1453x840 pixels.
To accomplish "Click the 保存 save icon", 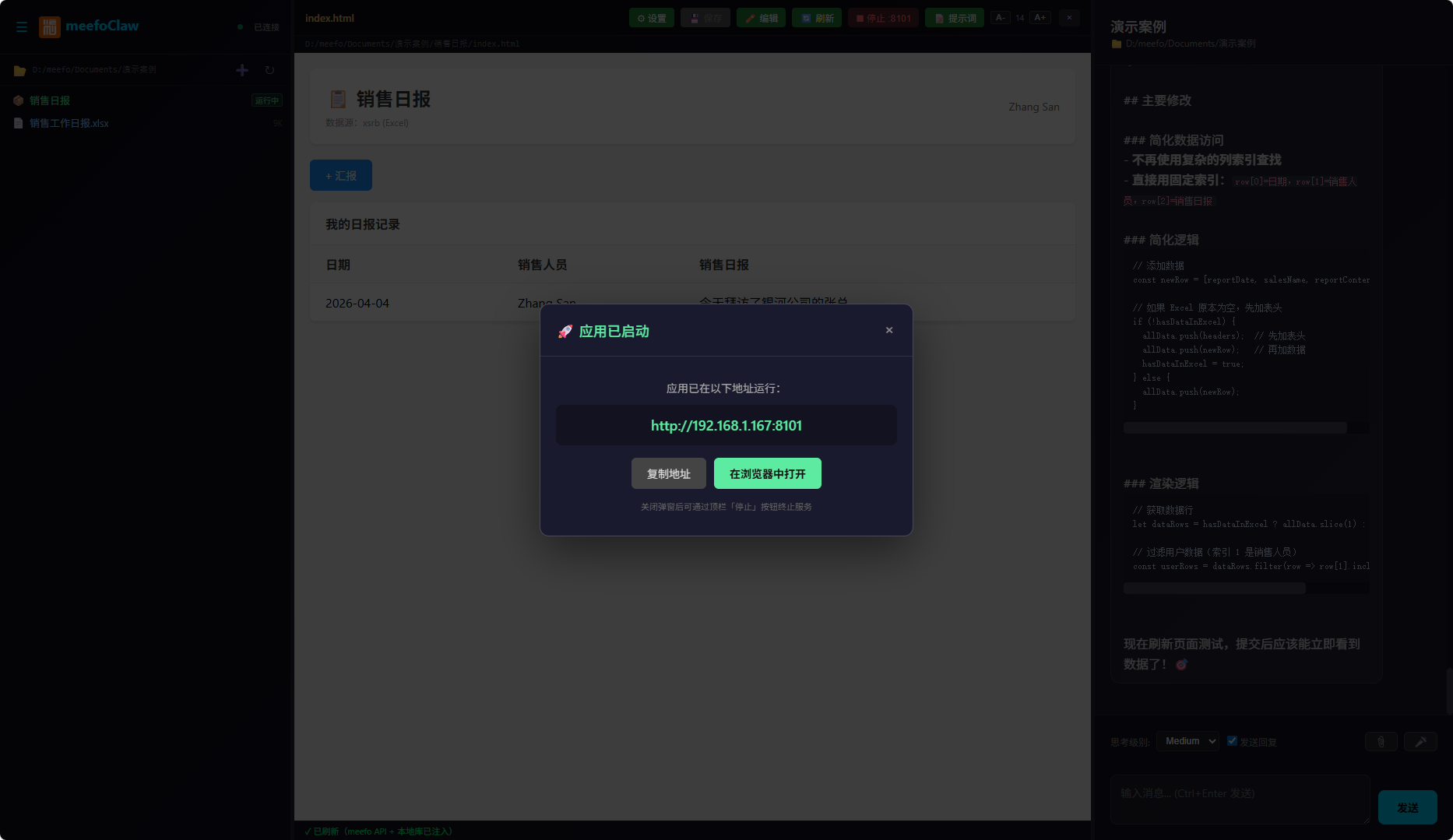I will (x=705, y=17).
